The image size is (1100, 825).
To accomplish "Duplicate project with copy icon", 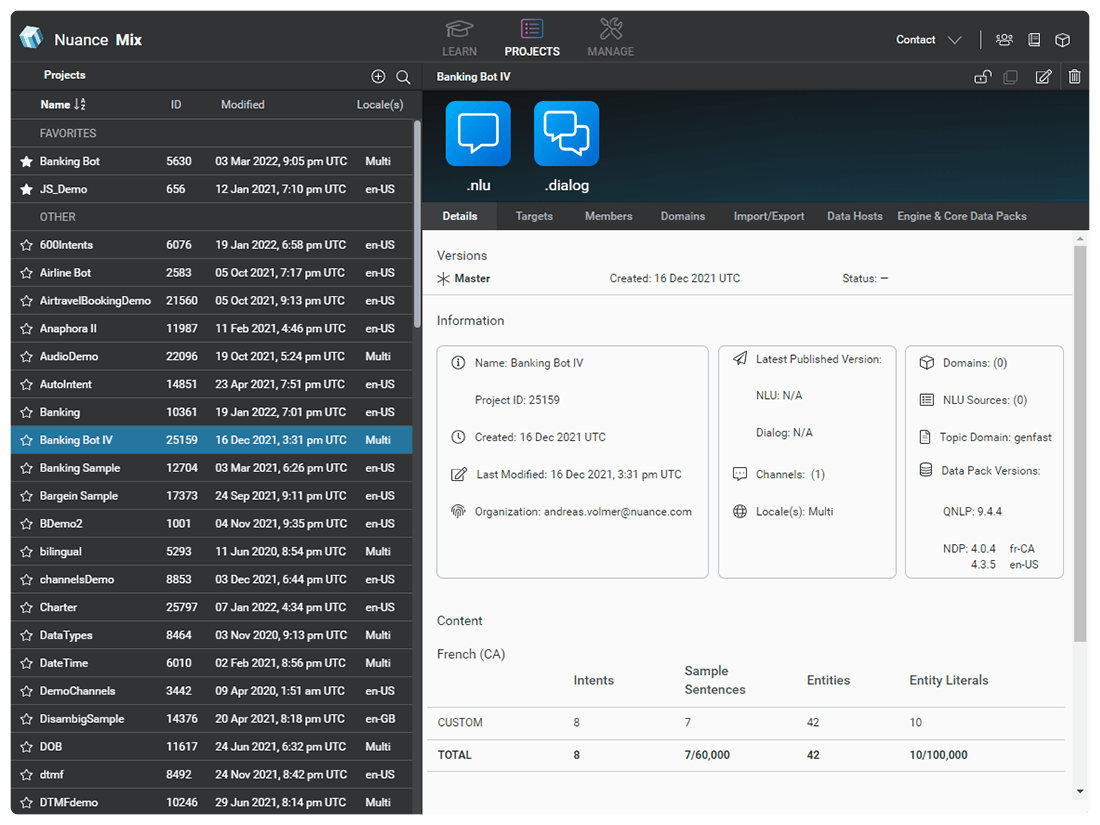I will [1011, 76].
